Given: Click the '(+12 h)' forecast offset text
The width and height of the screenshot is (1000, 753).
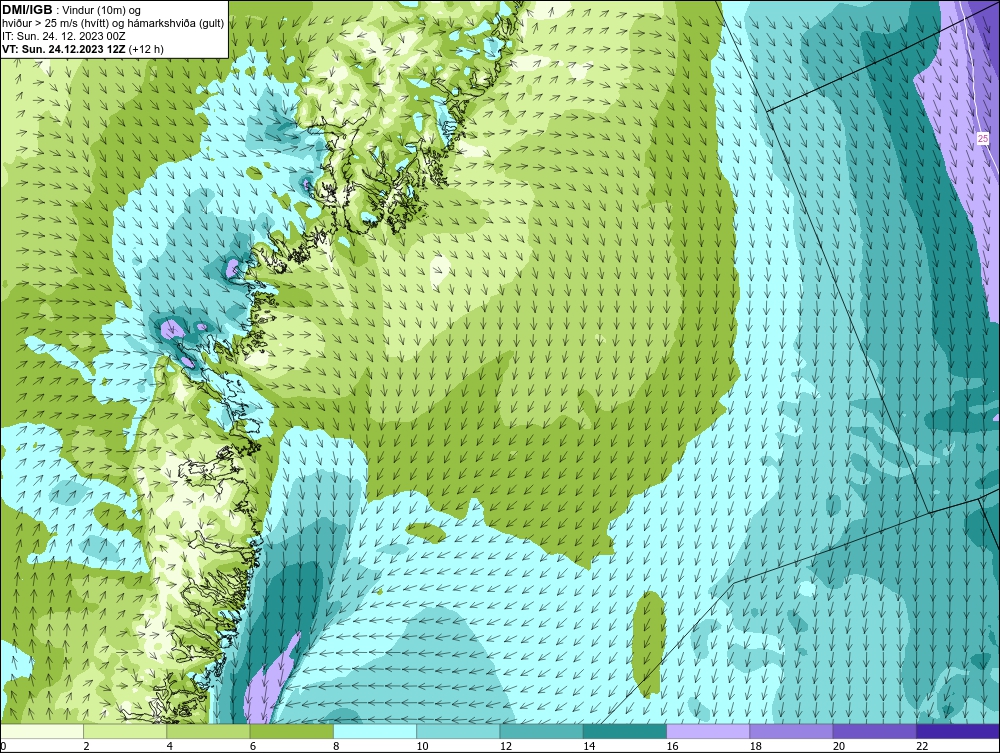Looking at the screenshot, I should [x=146, y=49].
